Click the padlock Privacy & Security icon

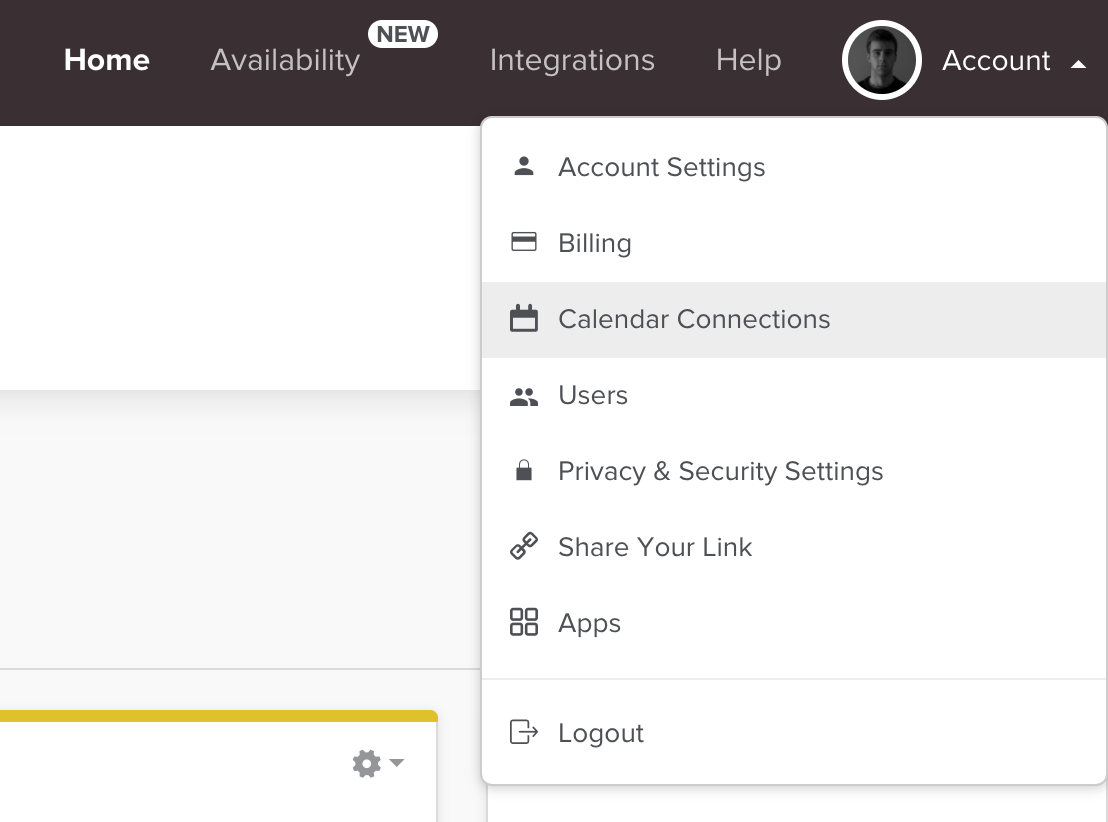(x=523, y=471)
